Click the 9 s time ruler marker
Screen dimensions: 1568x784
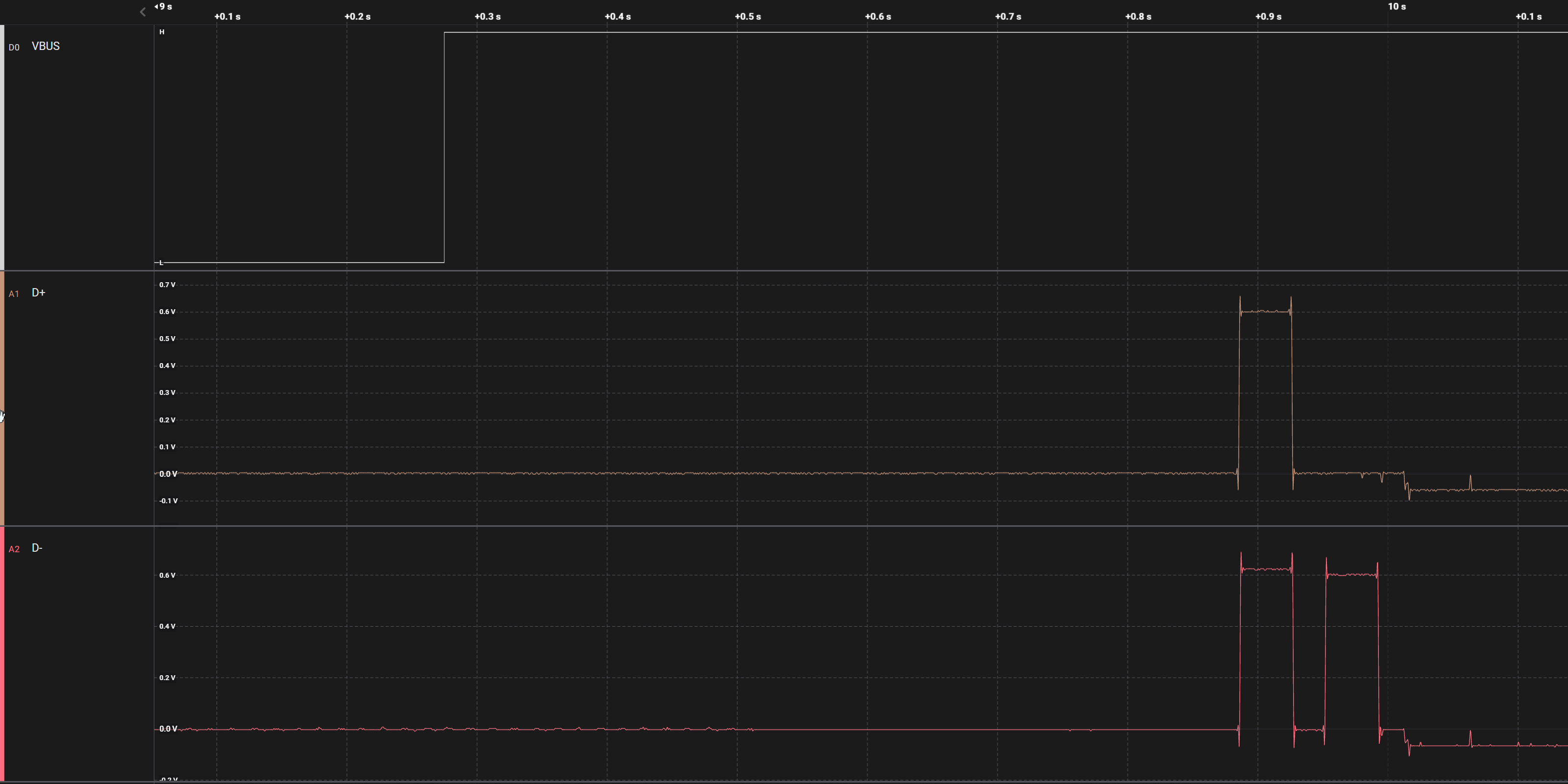tap(164, 7)
